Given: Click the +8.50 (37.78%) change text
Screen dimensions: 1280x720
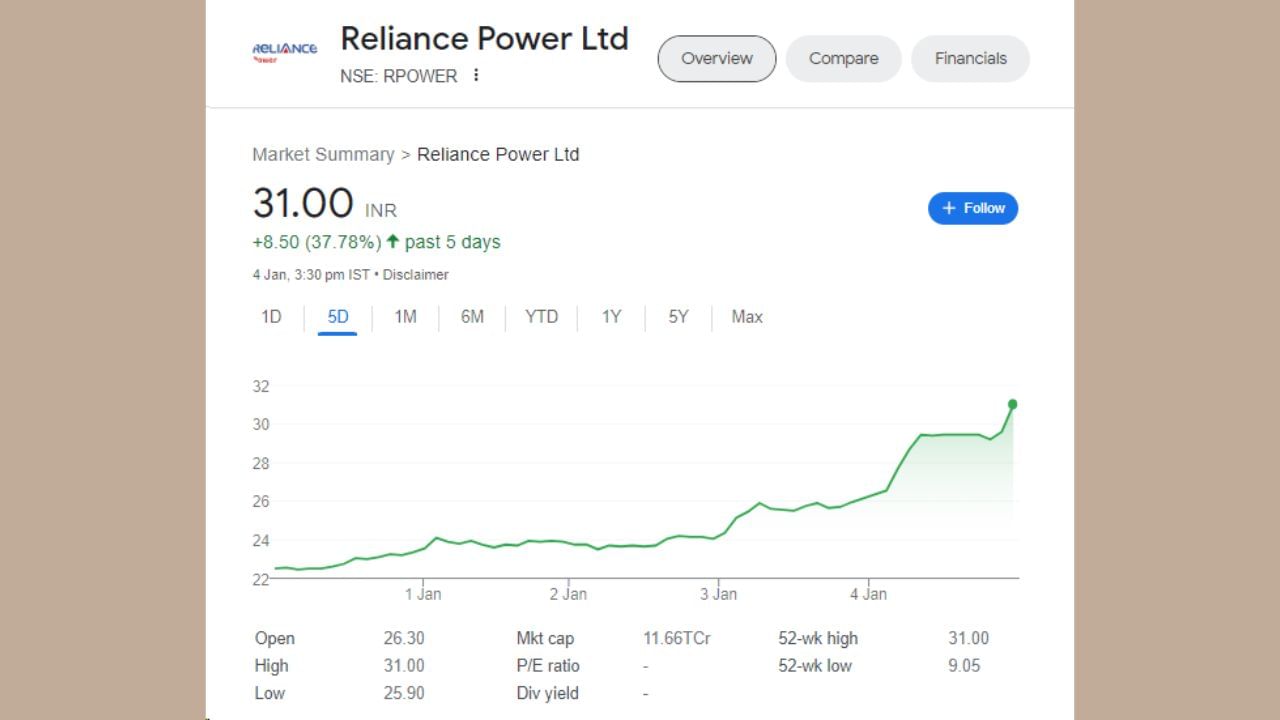Looking at the screenshot, I should coord(316,242).
